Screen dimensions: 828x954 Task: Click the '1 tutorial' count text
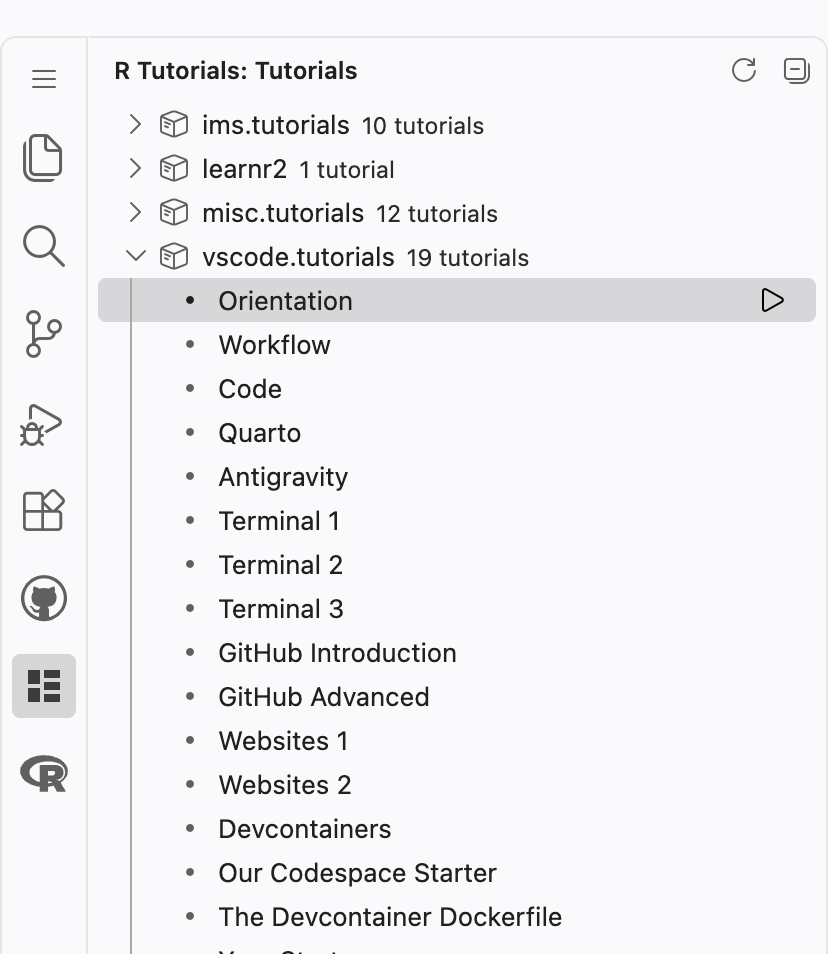(x=347, y=170)
